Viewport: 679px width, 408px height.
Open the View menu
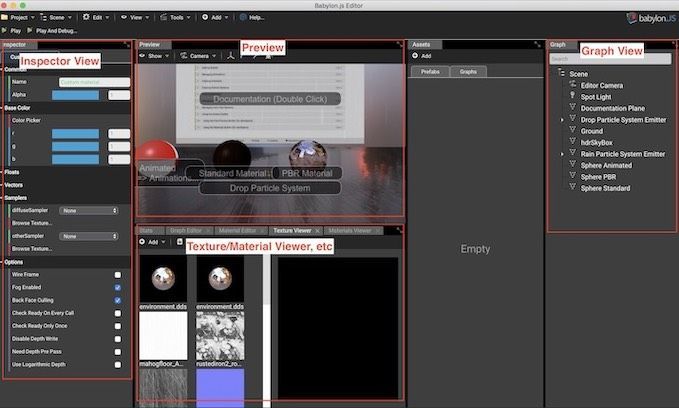coord(135,17)
